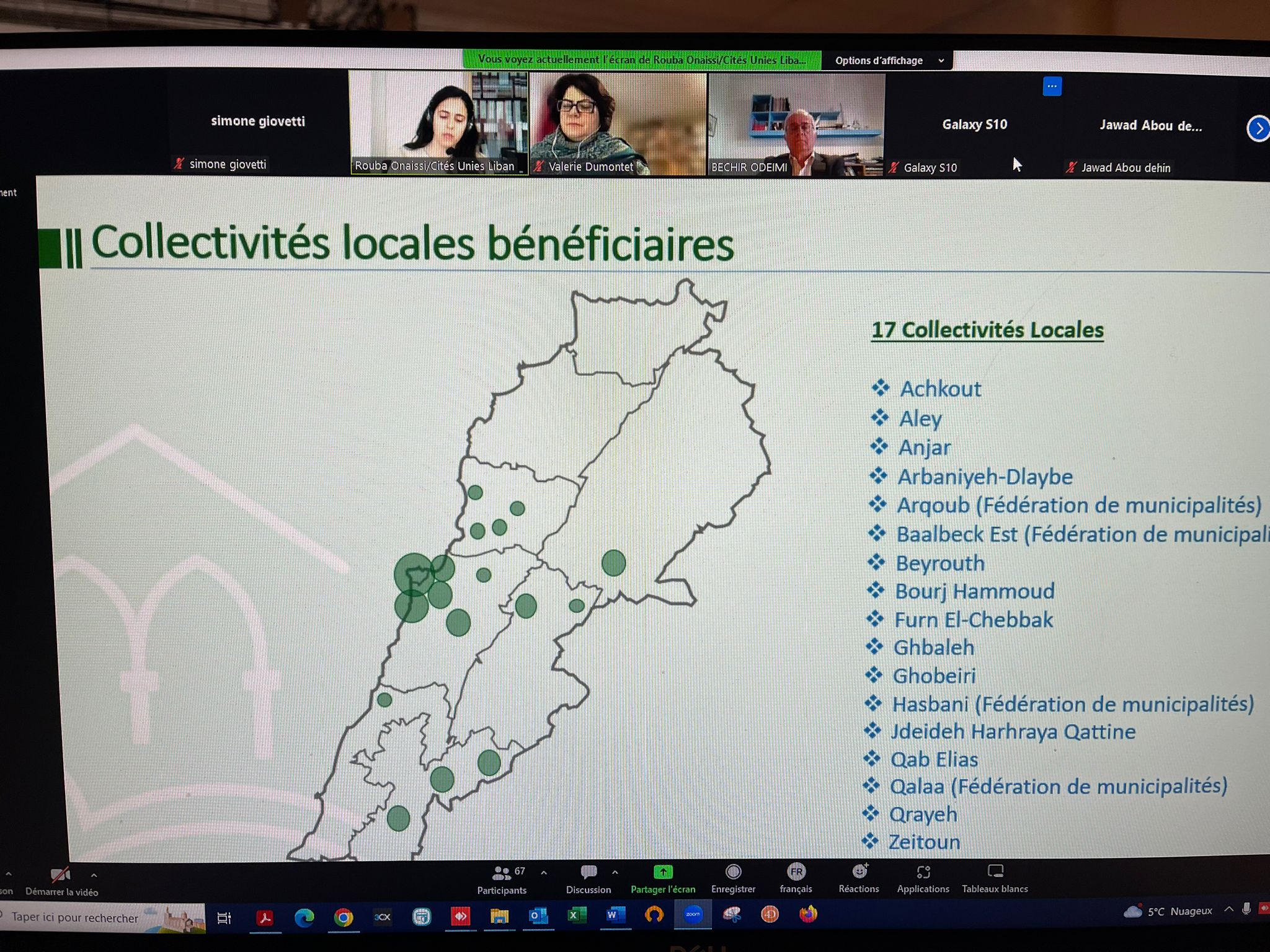Viewport: 1270px width, 952px height.
Task: Select Valerie Dumontet video thumbnail
Action: [x=618, y=123]
